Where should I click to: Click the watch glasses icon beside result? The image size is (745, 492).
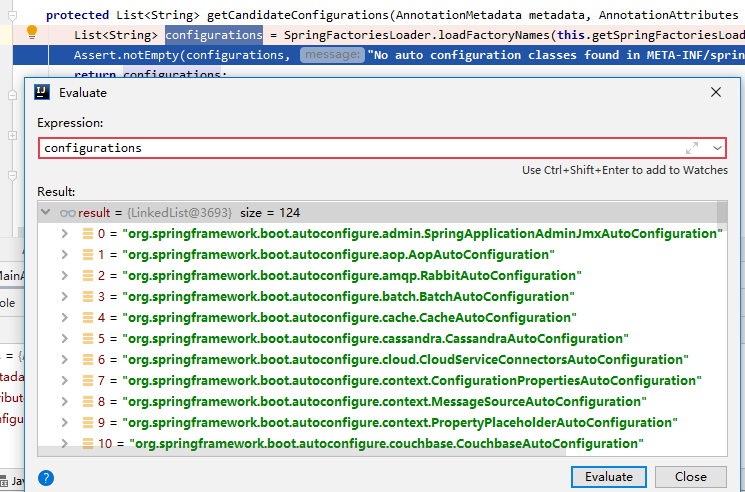pyautogui.click(x=67, y=213)
